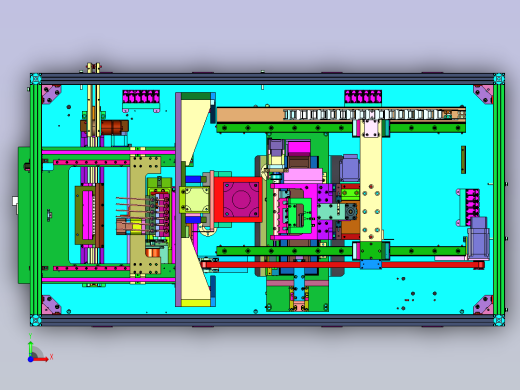This screenshot has width=520, height=390.
Task: Select the orange-brown coil cylinder at upper left
Action: (112, 128)
